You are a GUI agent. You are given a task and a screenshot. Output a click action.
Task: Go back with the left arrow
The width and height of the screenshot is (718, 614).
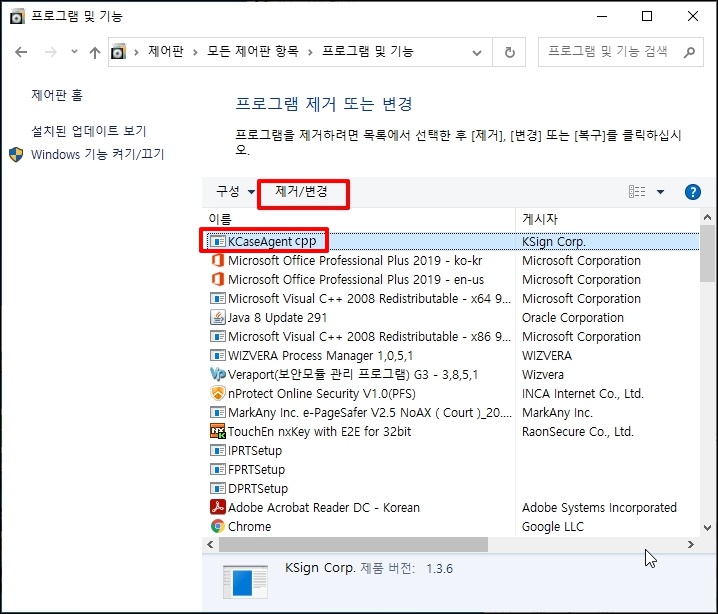(x=21, y=52)
